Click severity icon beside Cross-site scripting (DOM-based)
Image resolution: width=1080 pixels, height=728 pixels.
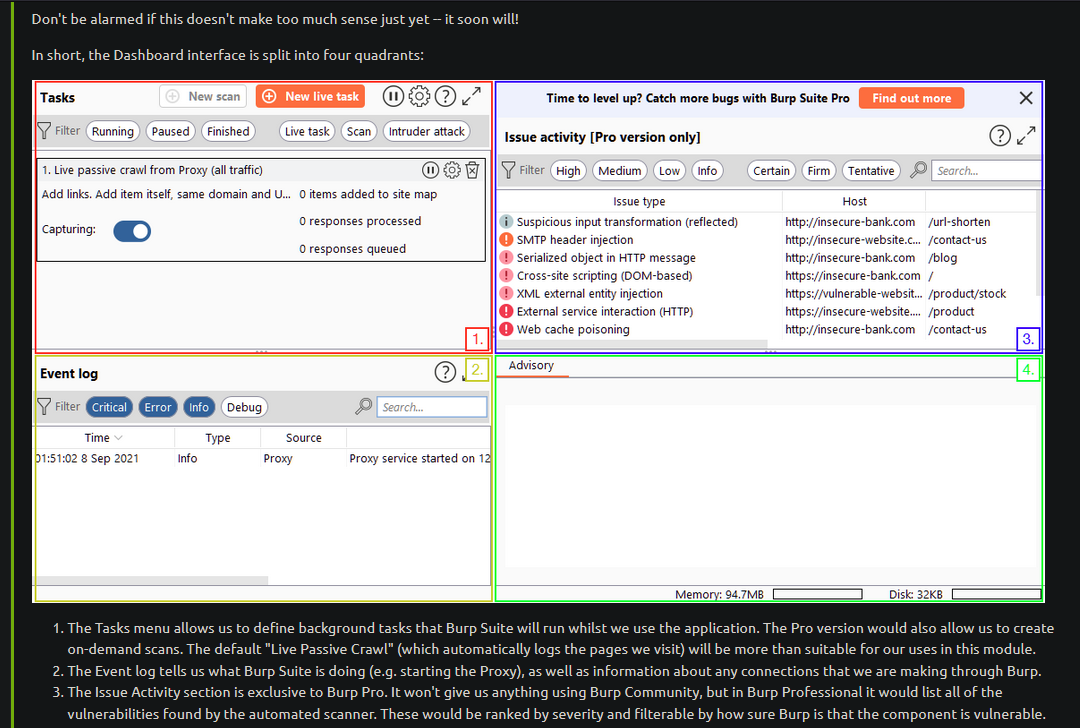click(506, 275)
